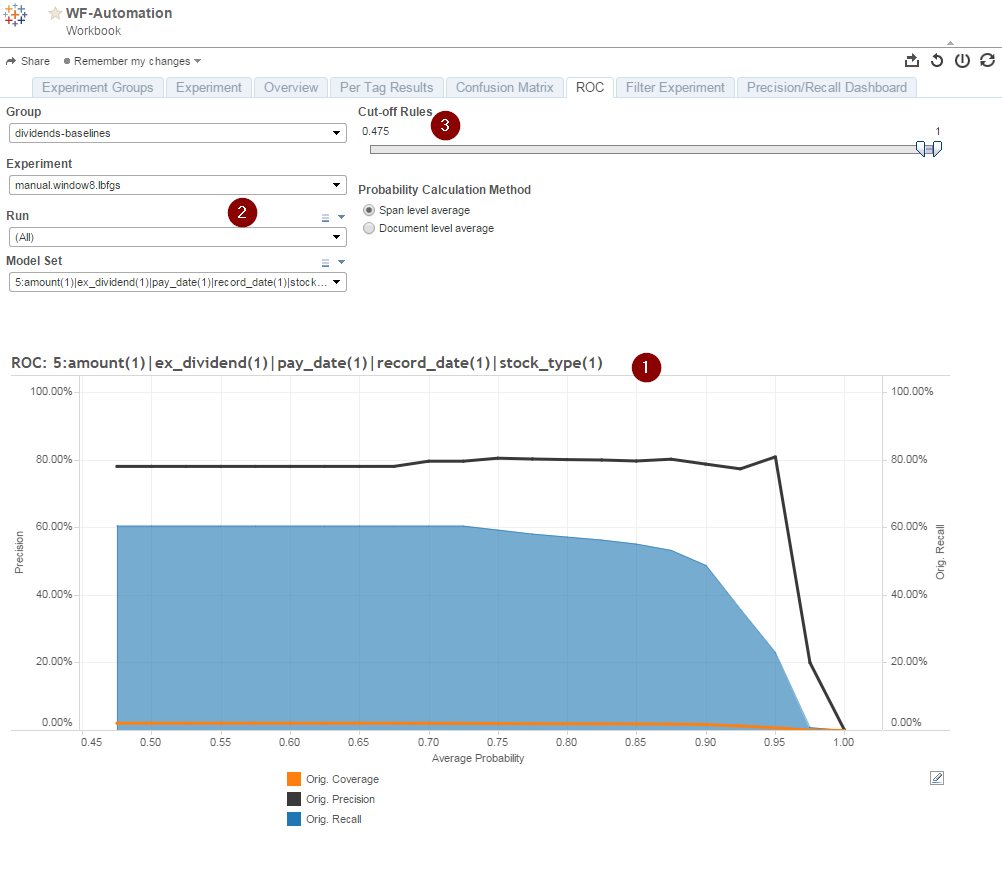Click the blue Orig. Recall legend swatch
The width and height of the screenshot is (1002, 872).
(294, 819)
